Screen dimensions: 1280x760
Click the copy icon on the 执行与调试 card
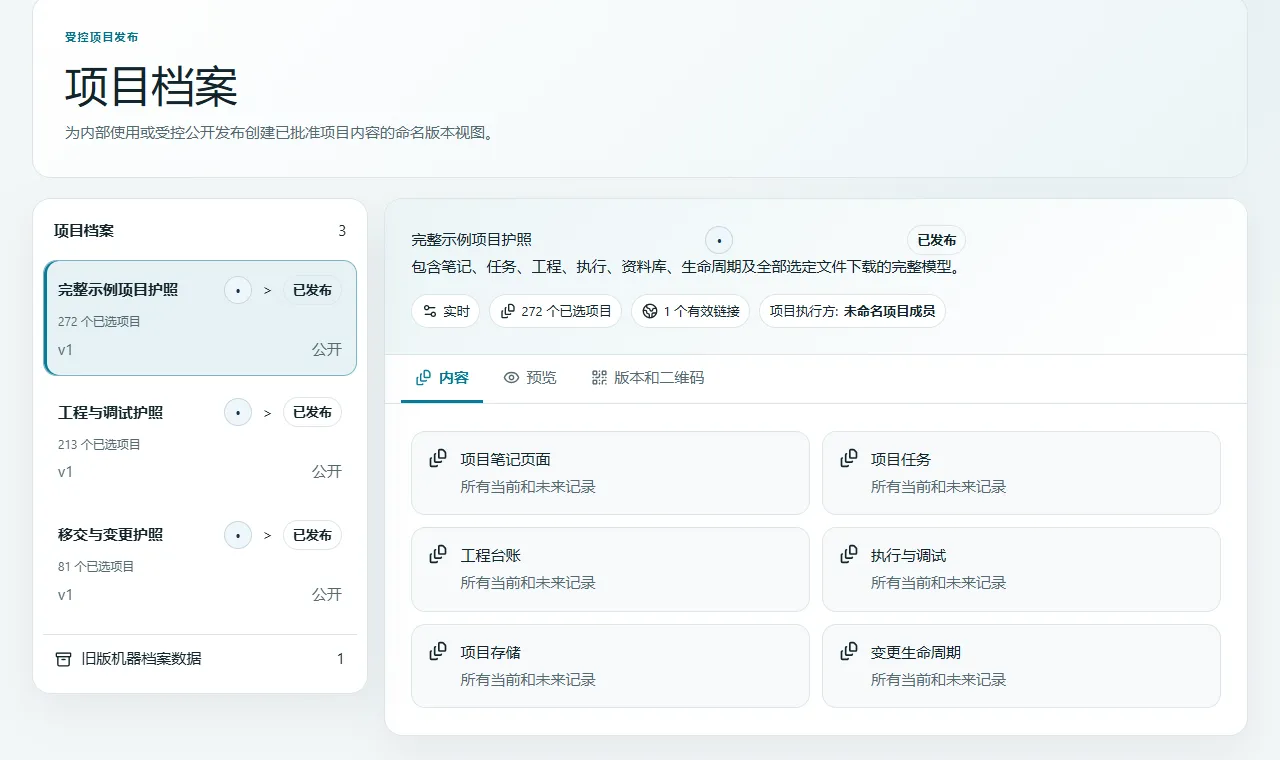(849, 554)
